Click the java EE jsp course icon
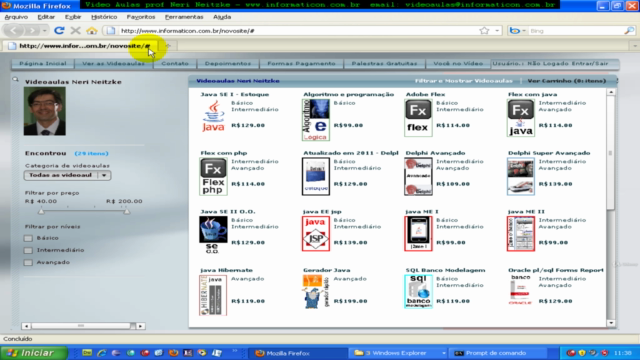 coord(316,233)
